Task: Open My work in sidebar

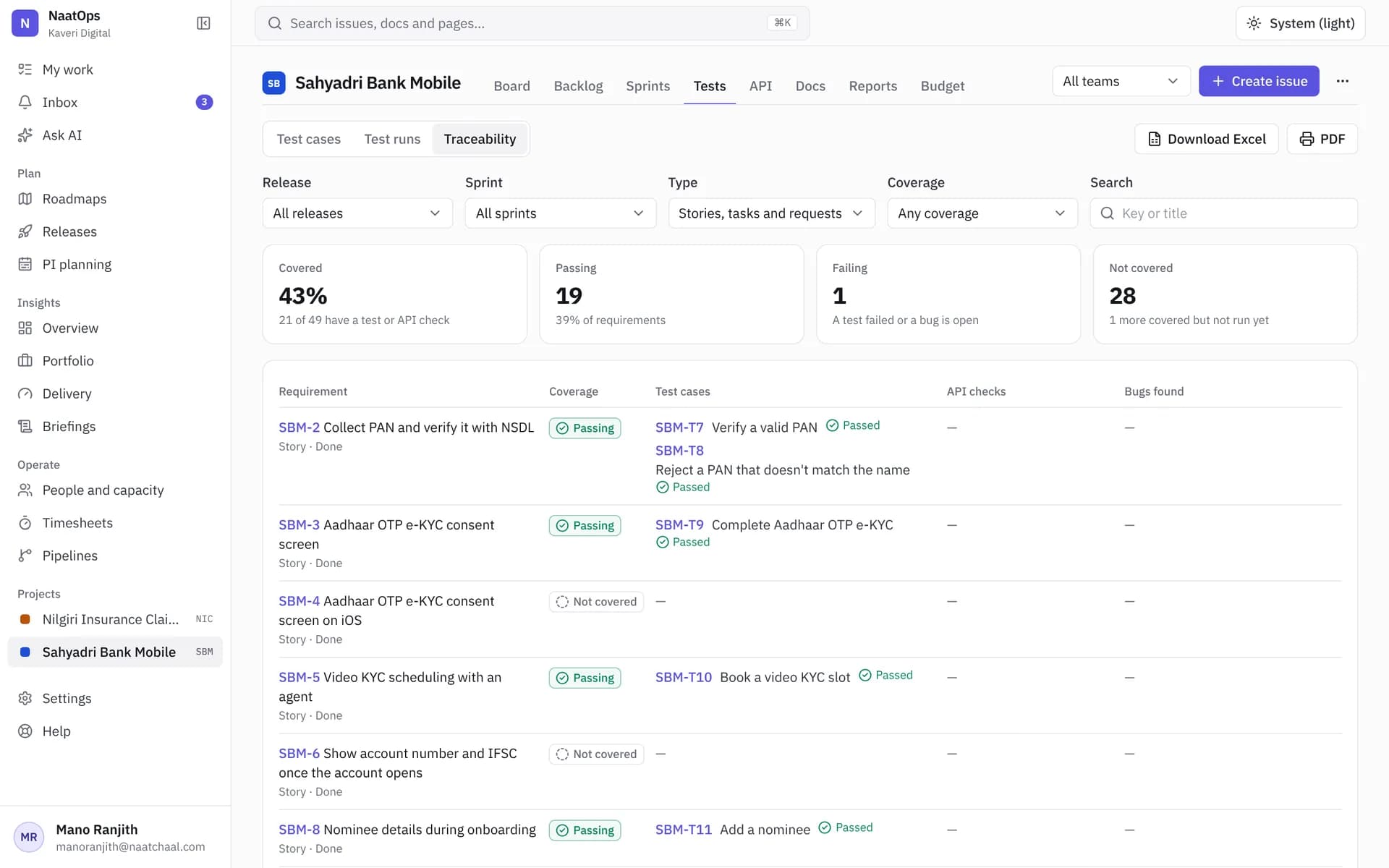Action: point(115,69)
